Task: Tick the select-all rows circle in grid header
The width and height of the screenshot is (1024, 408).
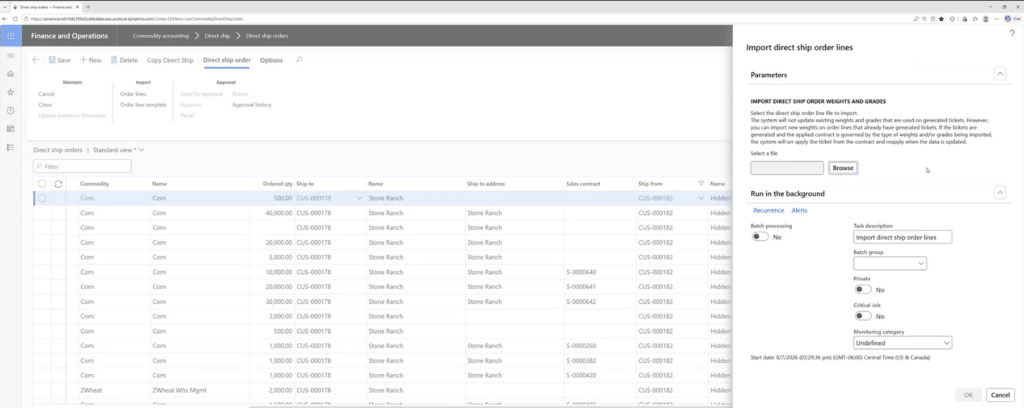Action: [x=42, y=183]
